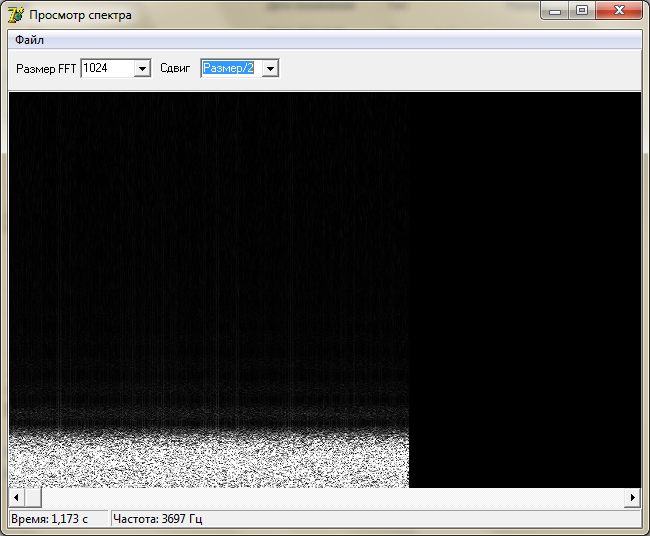Click the spectrogram display area
Image resolution: width=650 pixels, height=536 pixels.
click(x=325, y=290)
